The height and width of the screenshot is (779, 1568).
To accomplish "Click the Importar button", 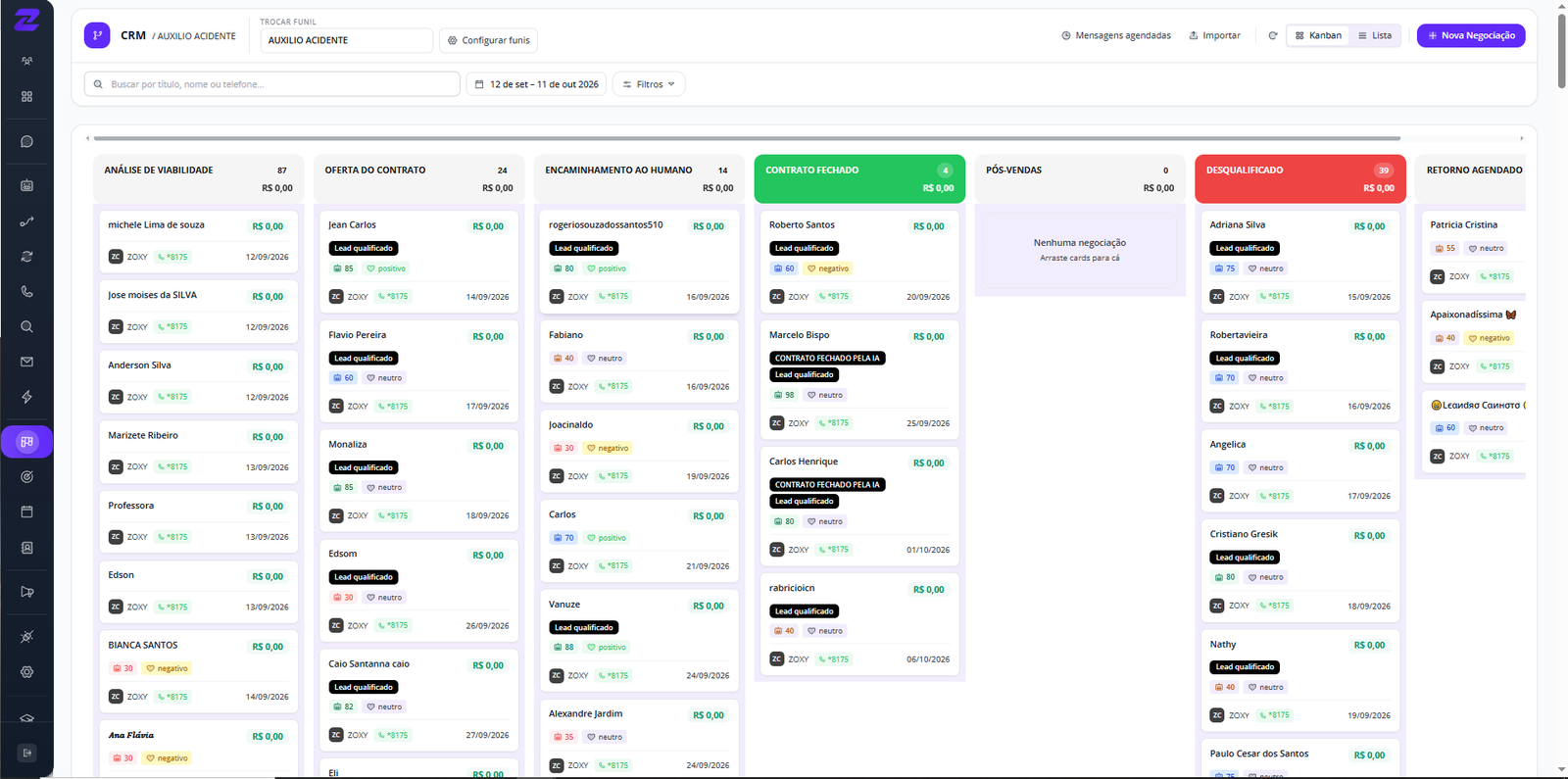I will 1215,35.
